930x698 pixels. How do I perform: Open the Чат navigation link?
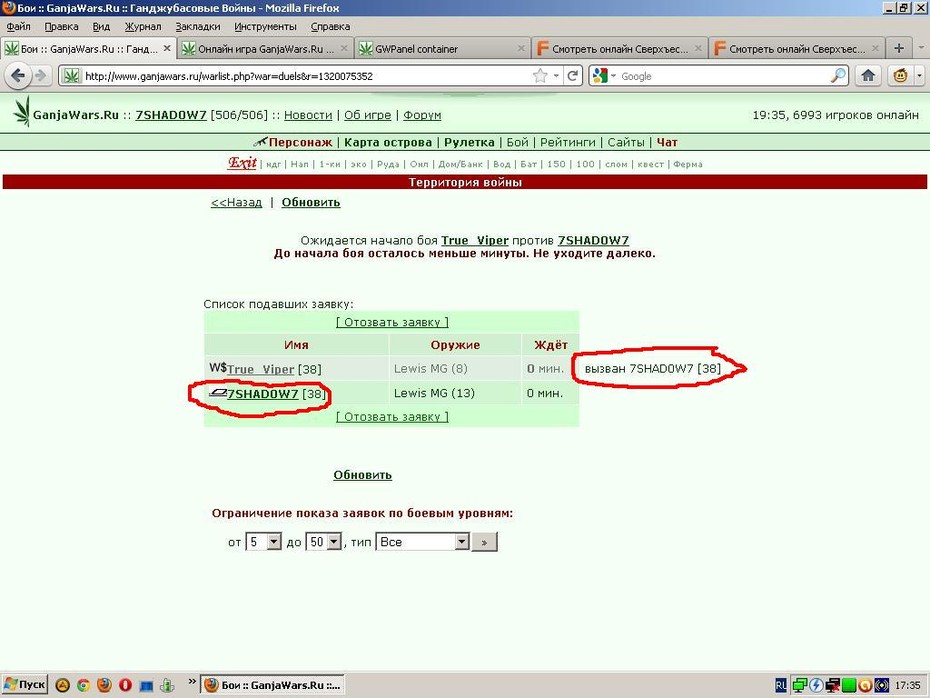(x=667, y=142)
